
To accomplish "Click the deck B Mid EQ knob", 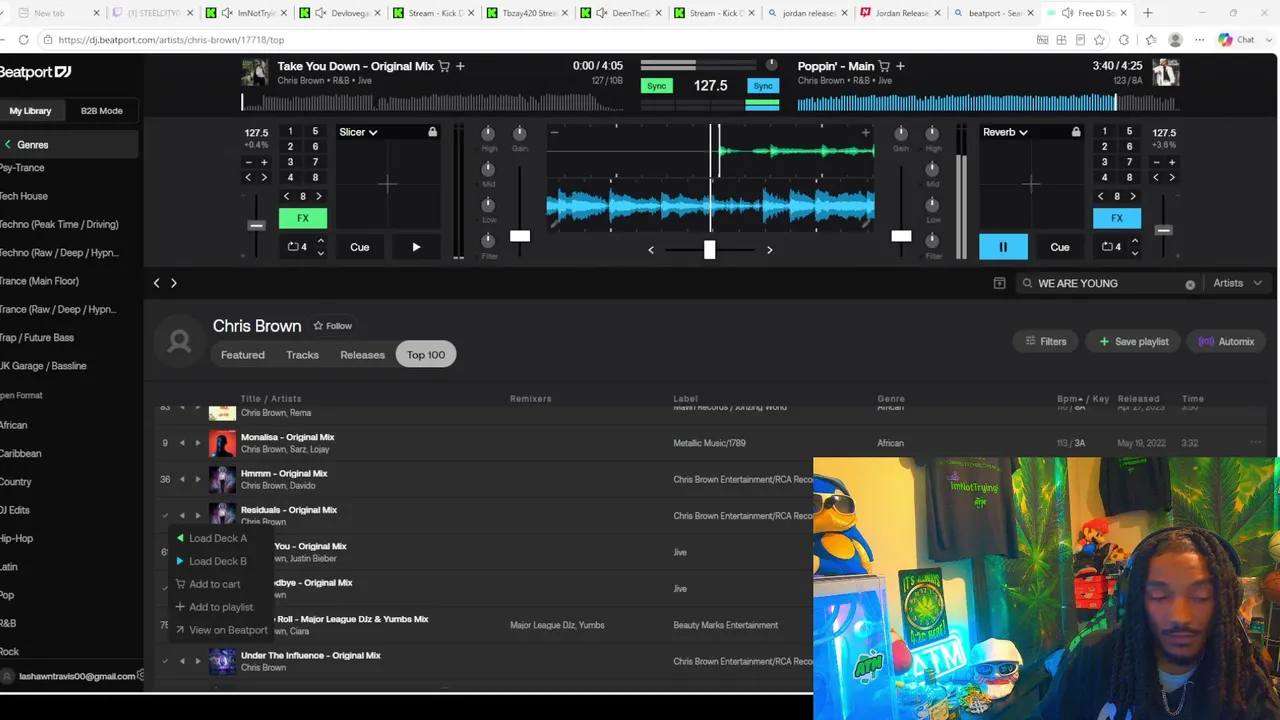I will pos(932,169).
